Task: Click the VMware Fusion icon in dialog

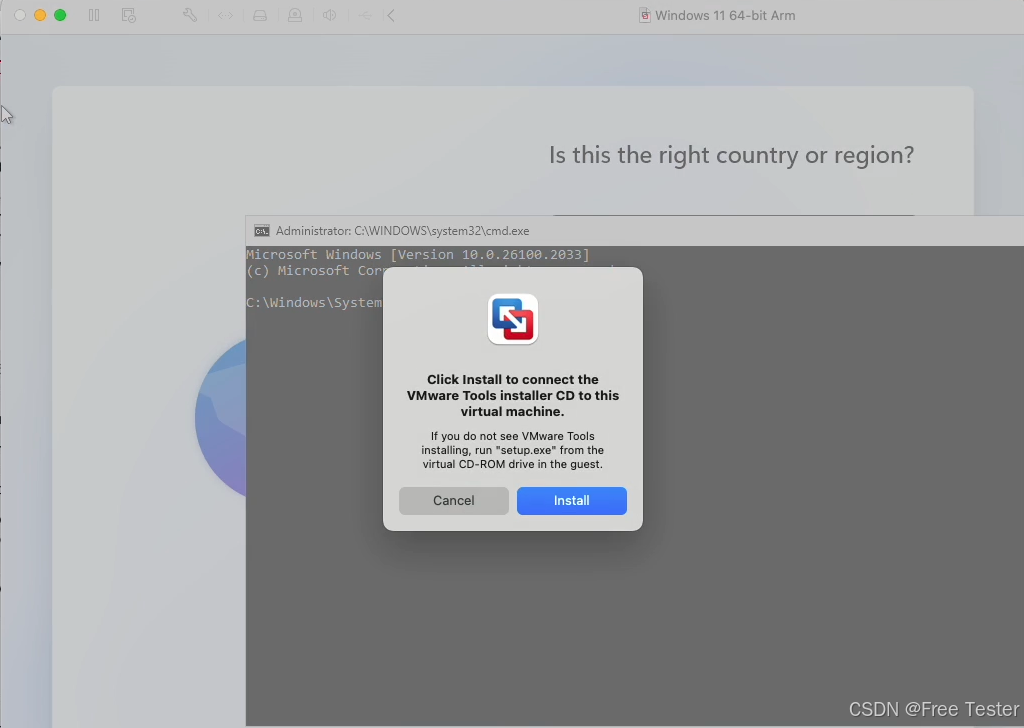Action: 513,319
